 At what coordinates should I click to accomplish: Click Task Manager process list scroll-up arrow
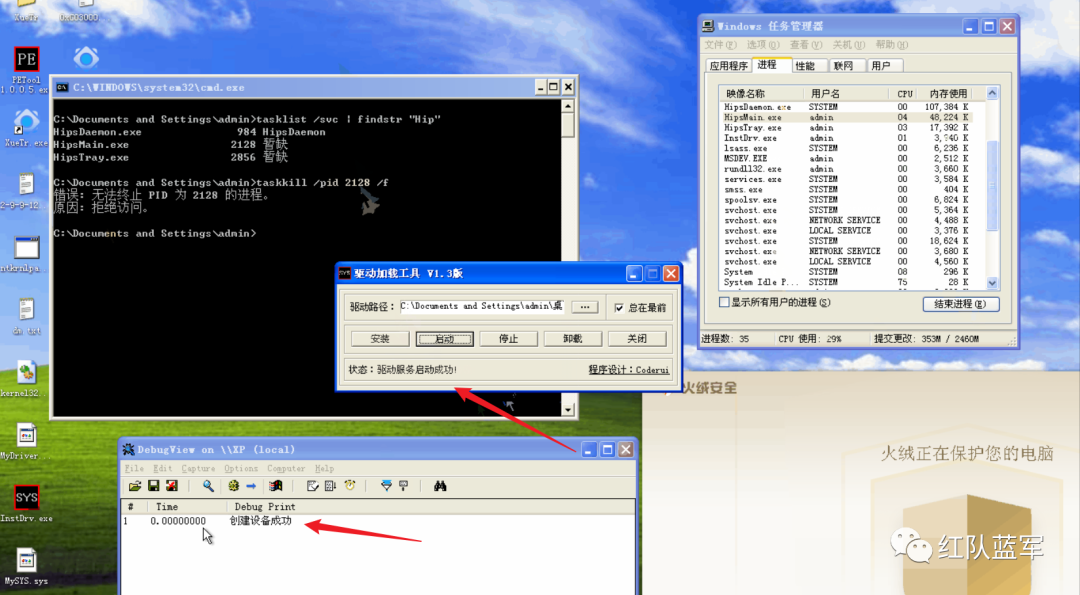pos(992,93)
